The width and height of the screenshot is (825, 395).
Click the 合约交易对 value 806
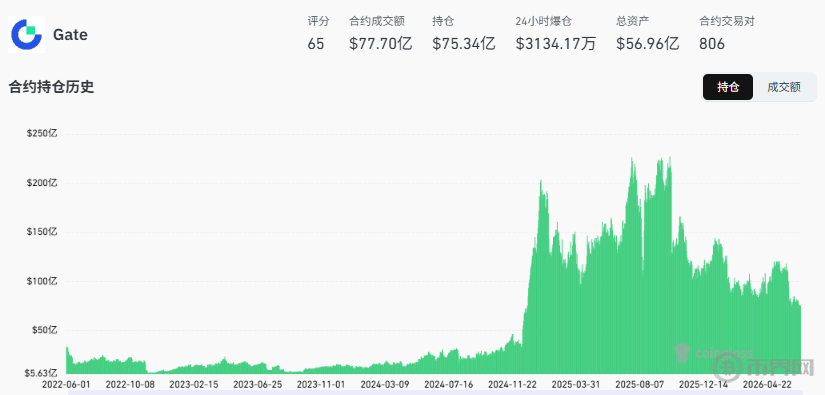[x=712, y=44]
